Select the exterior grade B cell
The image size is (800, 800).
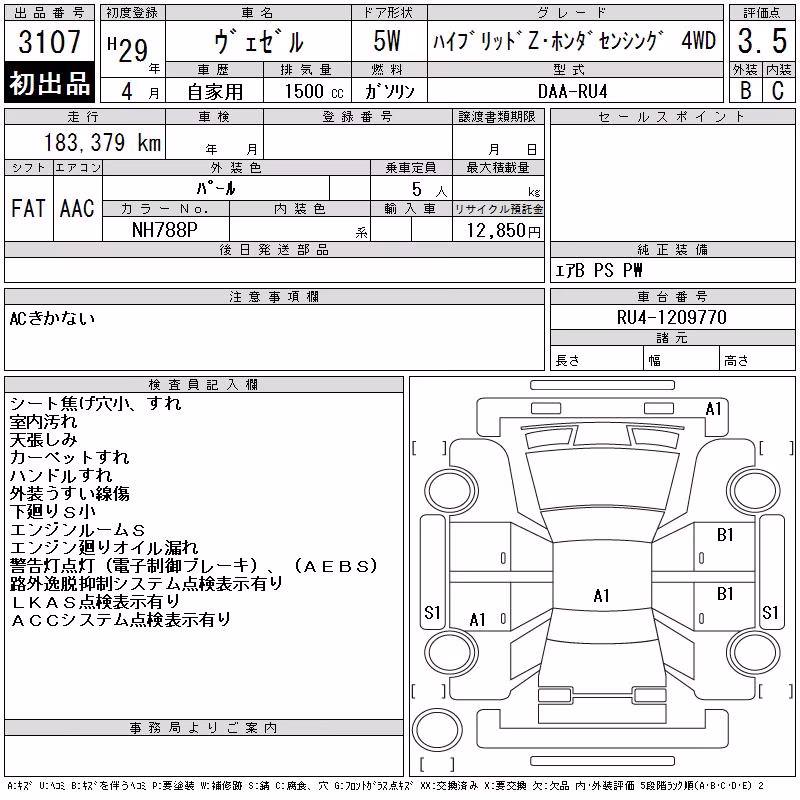[745, 90]
